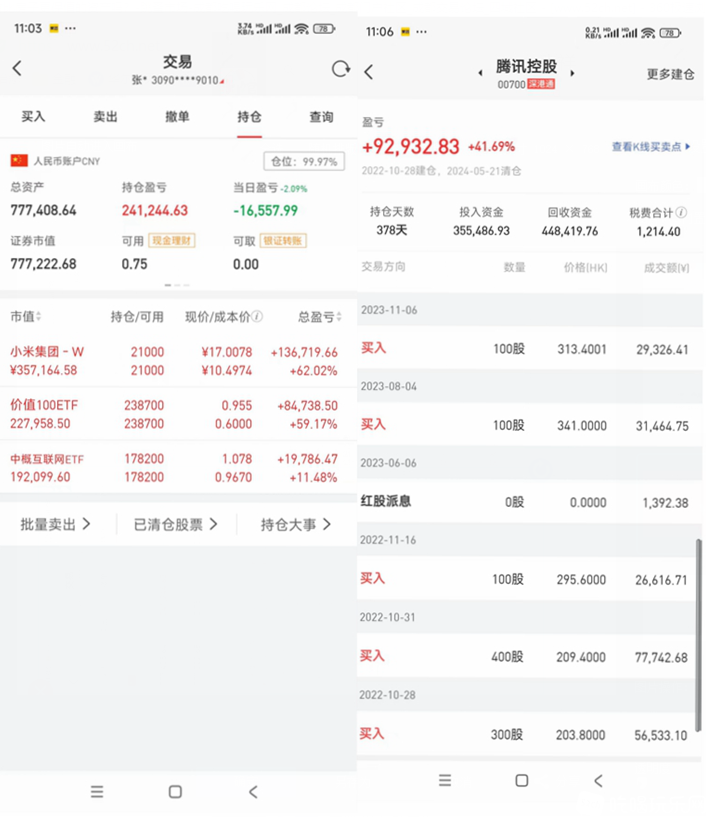
Task: Switch to previous stock with left triangle
Action: [x=480, y=73]
